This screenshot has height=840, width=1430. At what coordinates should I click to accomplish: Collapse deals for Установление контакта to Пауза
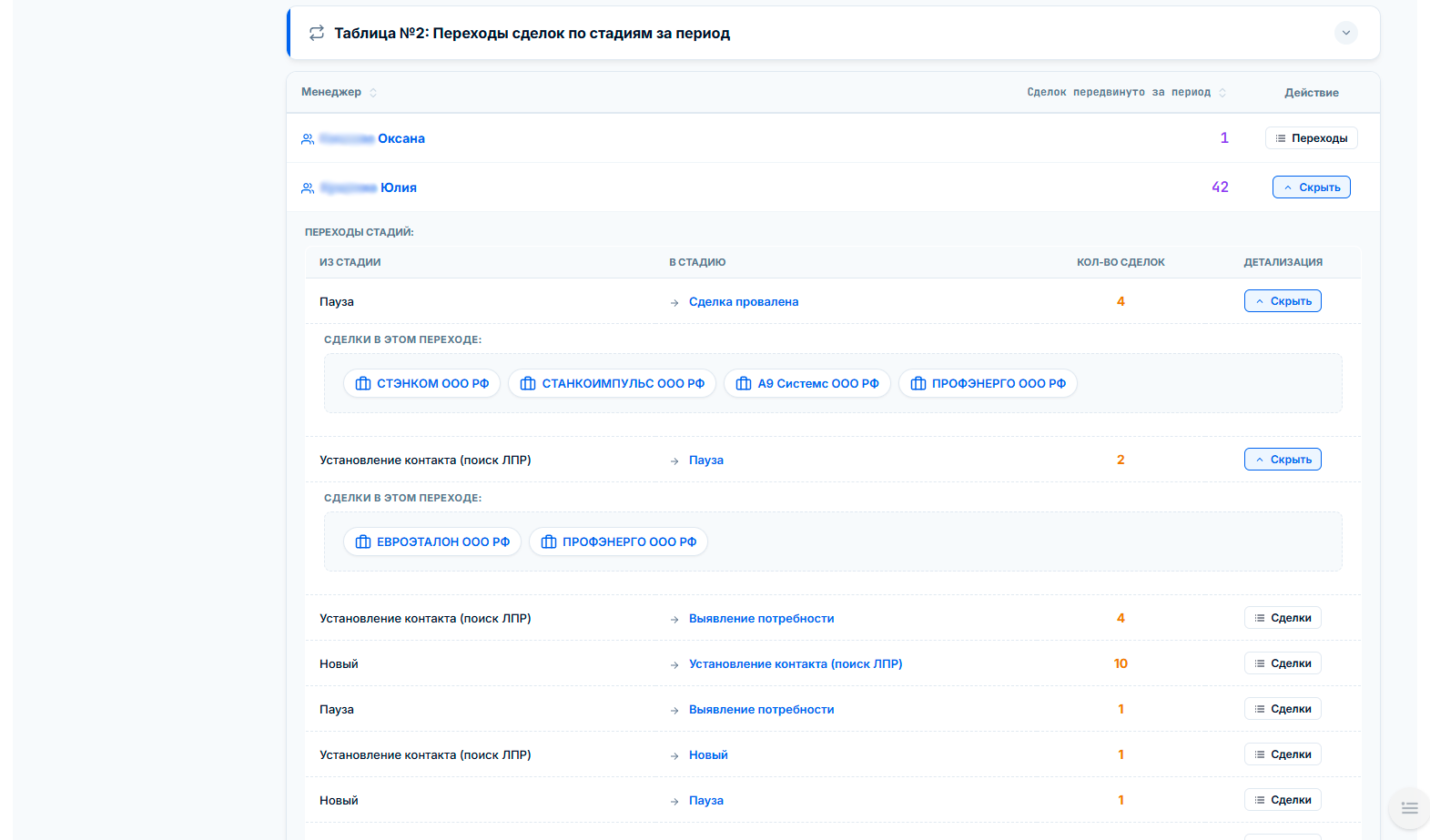pos(1283,460)
